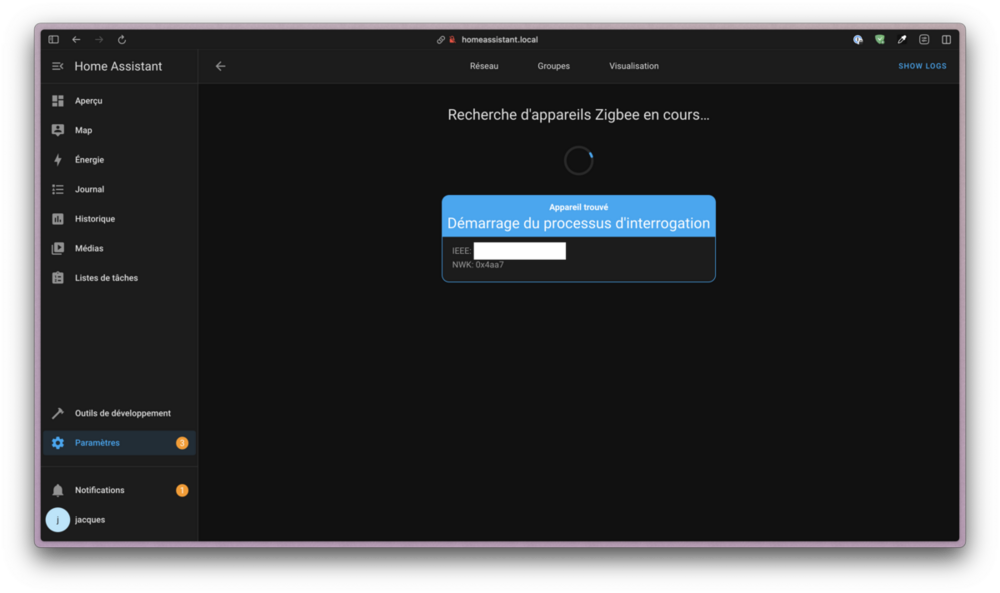Screen dimensions: 1000x593
Task: Open the Outils de développement hammer icon
Action: click(57, 413)
